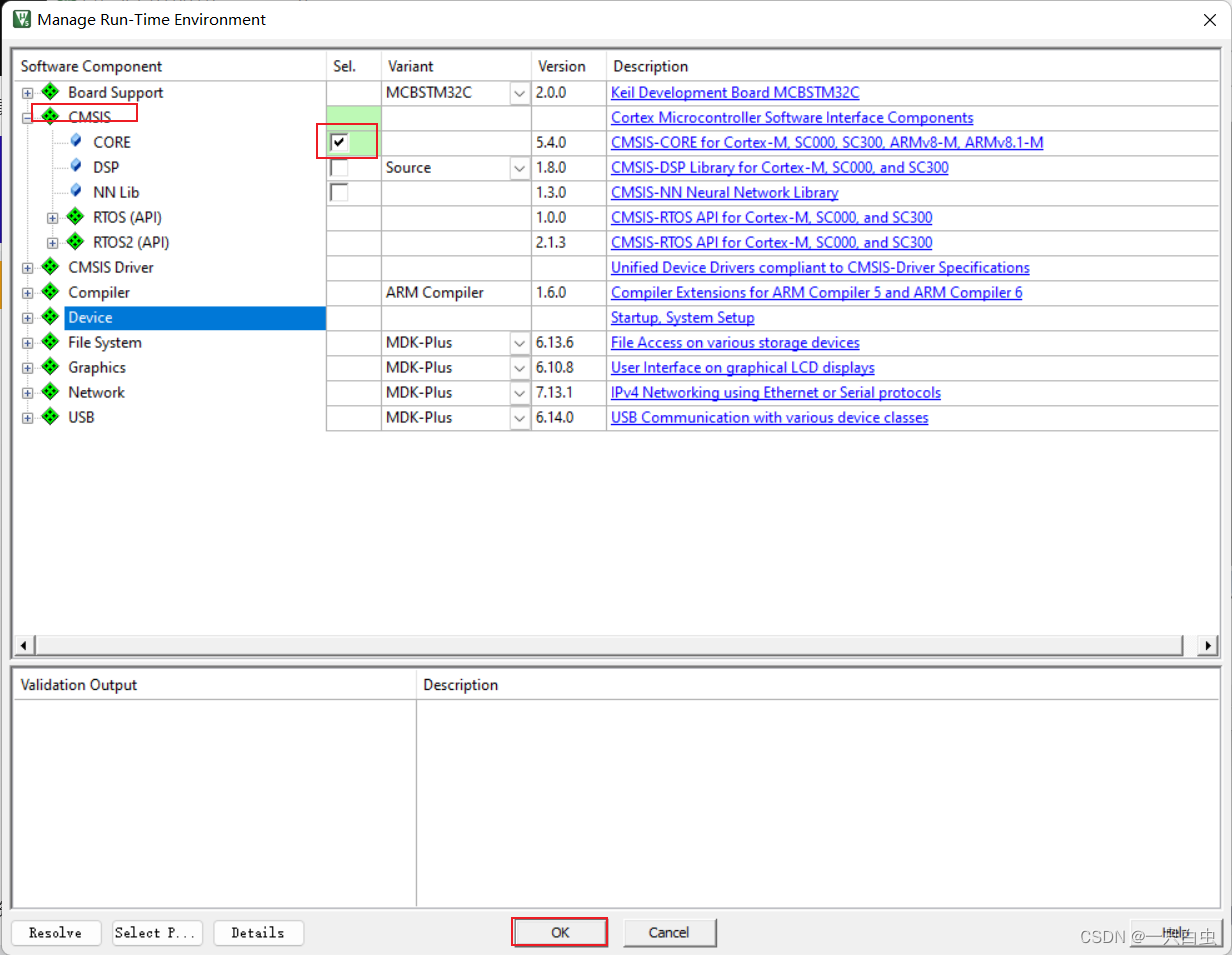
Task: Open File Access on various storage devices link
Action: coord(735,342)
